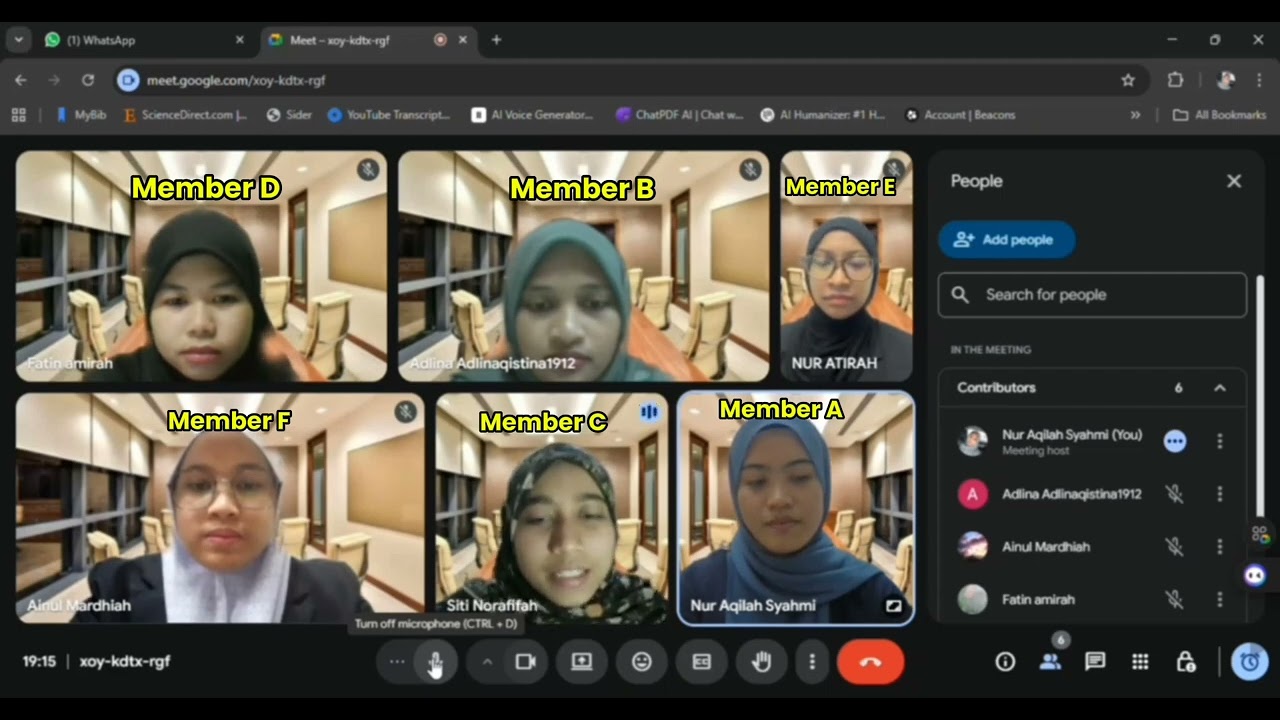Screen dimensions: 1280x720
Task: Focus the Search for people field
Action: pyautogui.click(x=1092, y=295)
